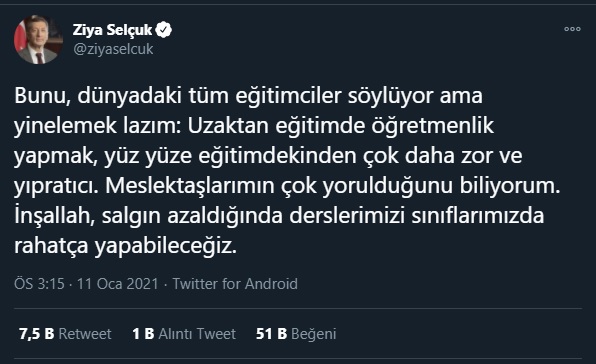Click the Turkish flag in the avatar
Viewport: 596px width, 364px height.
pos(19,38)
